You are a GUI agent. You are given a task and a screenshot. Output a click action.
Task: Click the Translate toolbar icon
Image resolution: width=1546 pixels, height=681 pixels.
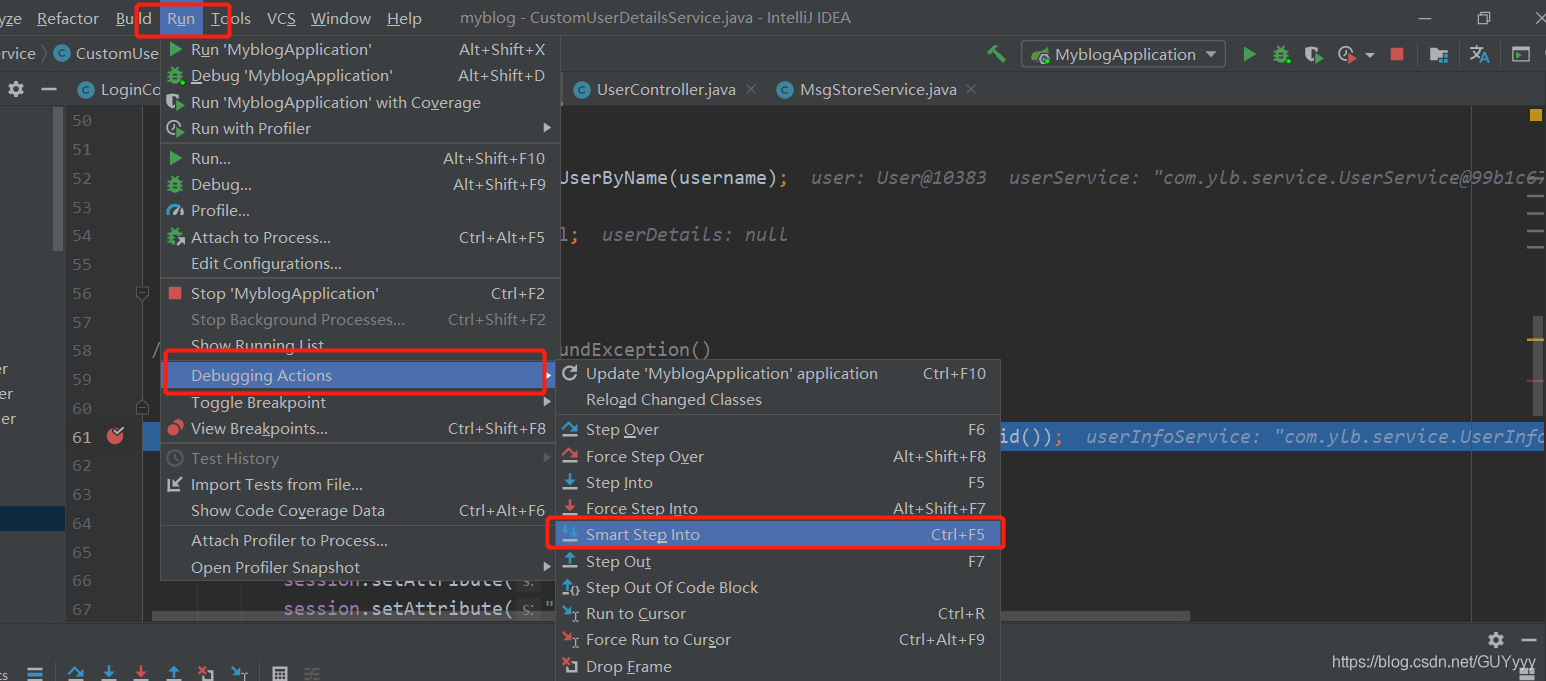pos(1479,54)
